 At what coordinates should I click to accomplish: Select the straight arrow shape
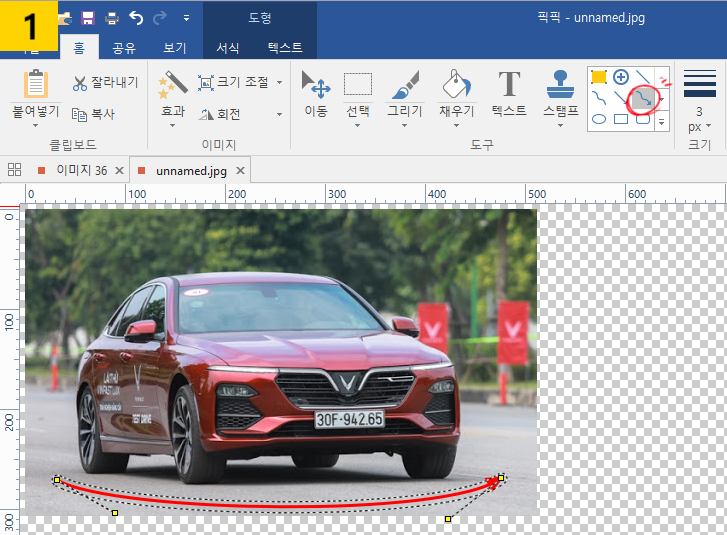coord(620,98)
